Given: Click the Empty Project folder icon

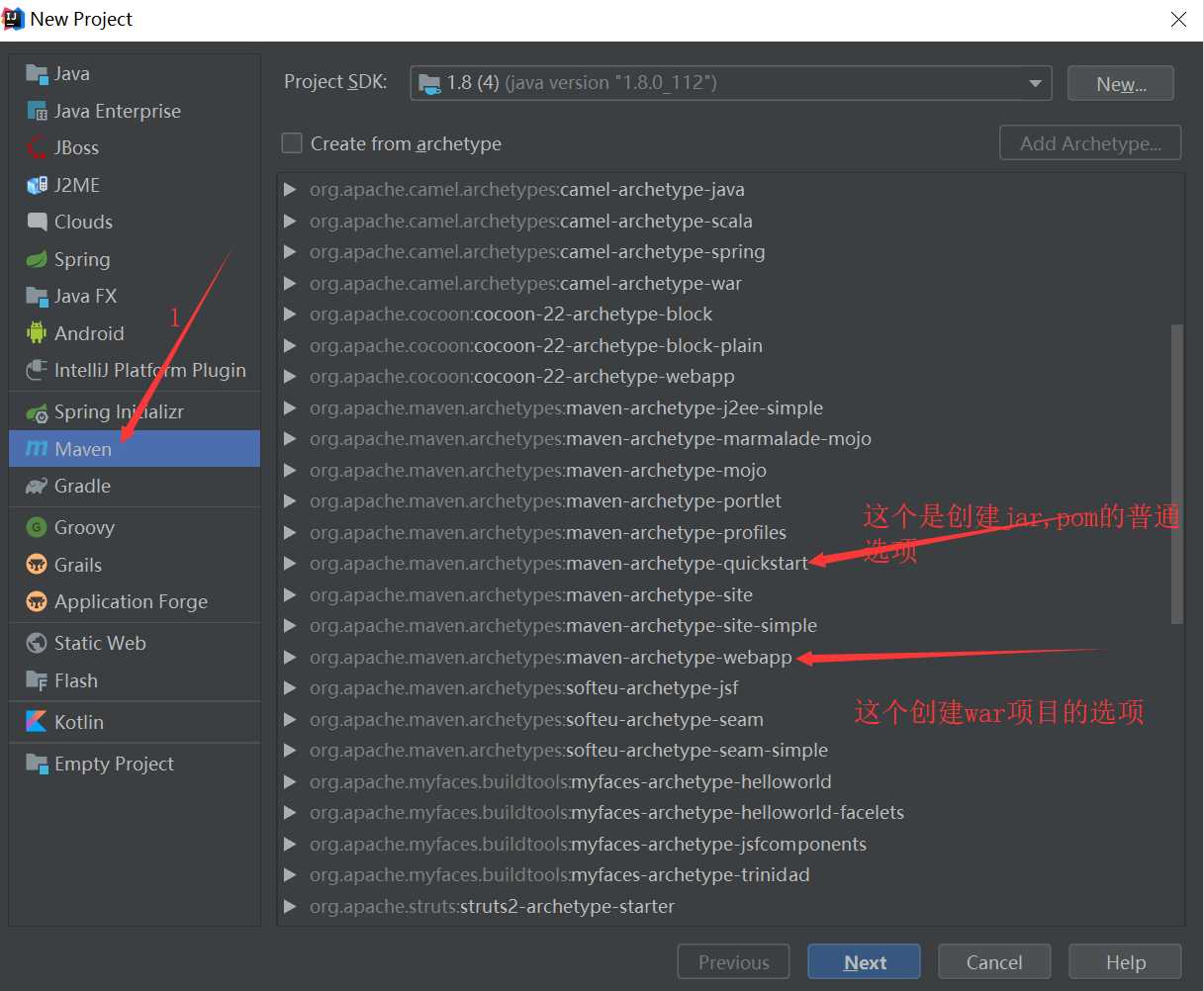Looking at the screenshot, I should pos(37,764).
